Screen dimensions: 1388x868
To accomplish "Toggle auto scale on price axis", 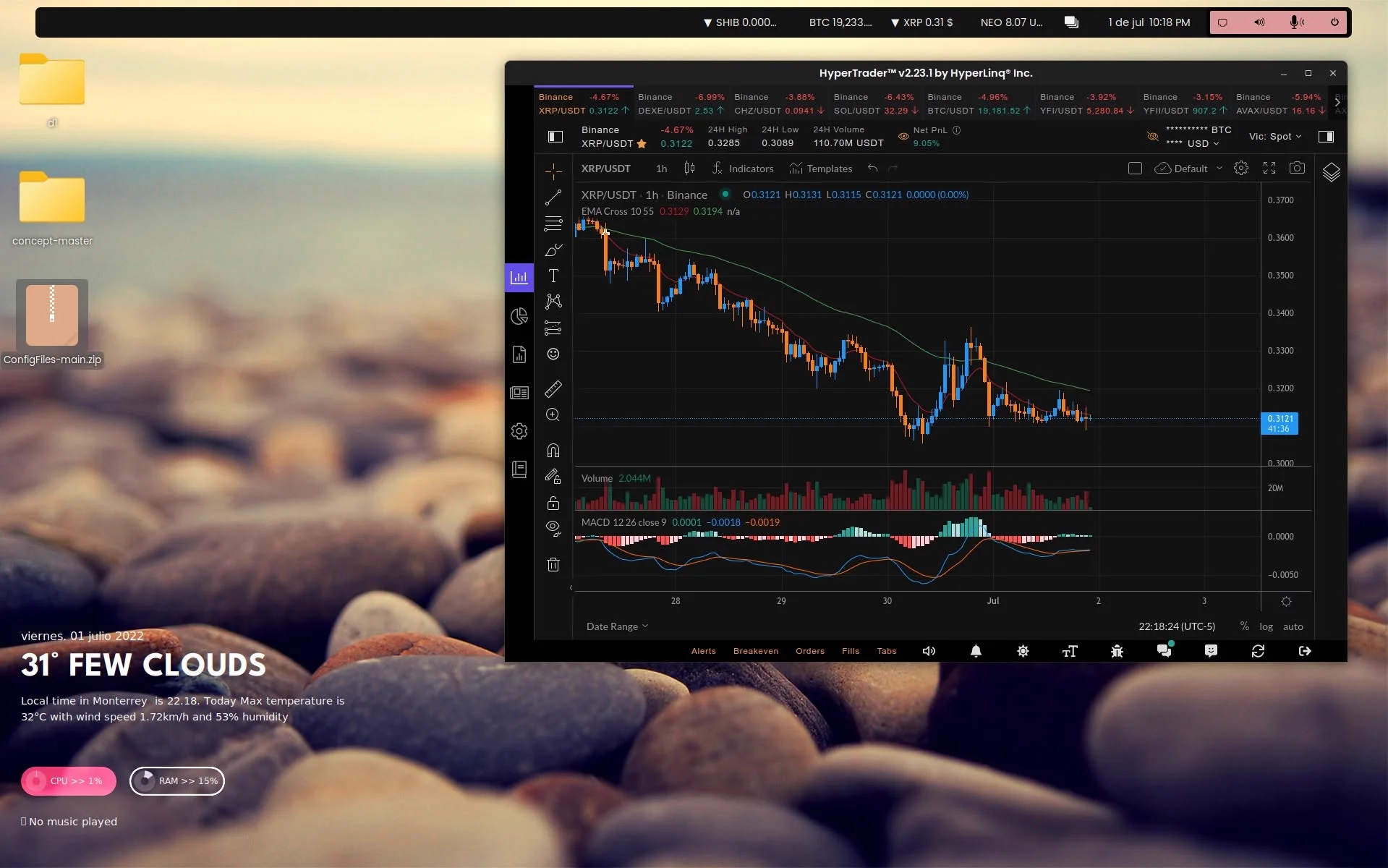I will 1293,627.
